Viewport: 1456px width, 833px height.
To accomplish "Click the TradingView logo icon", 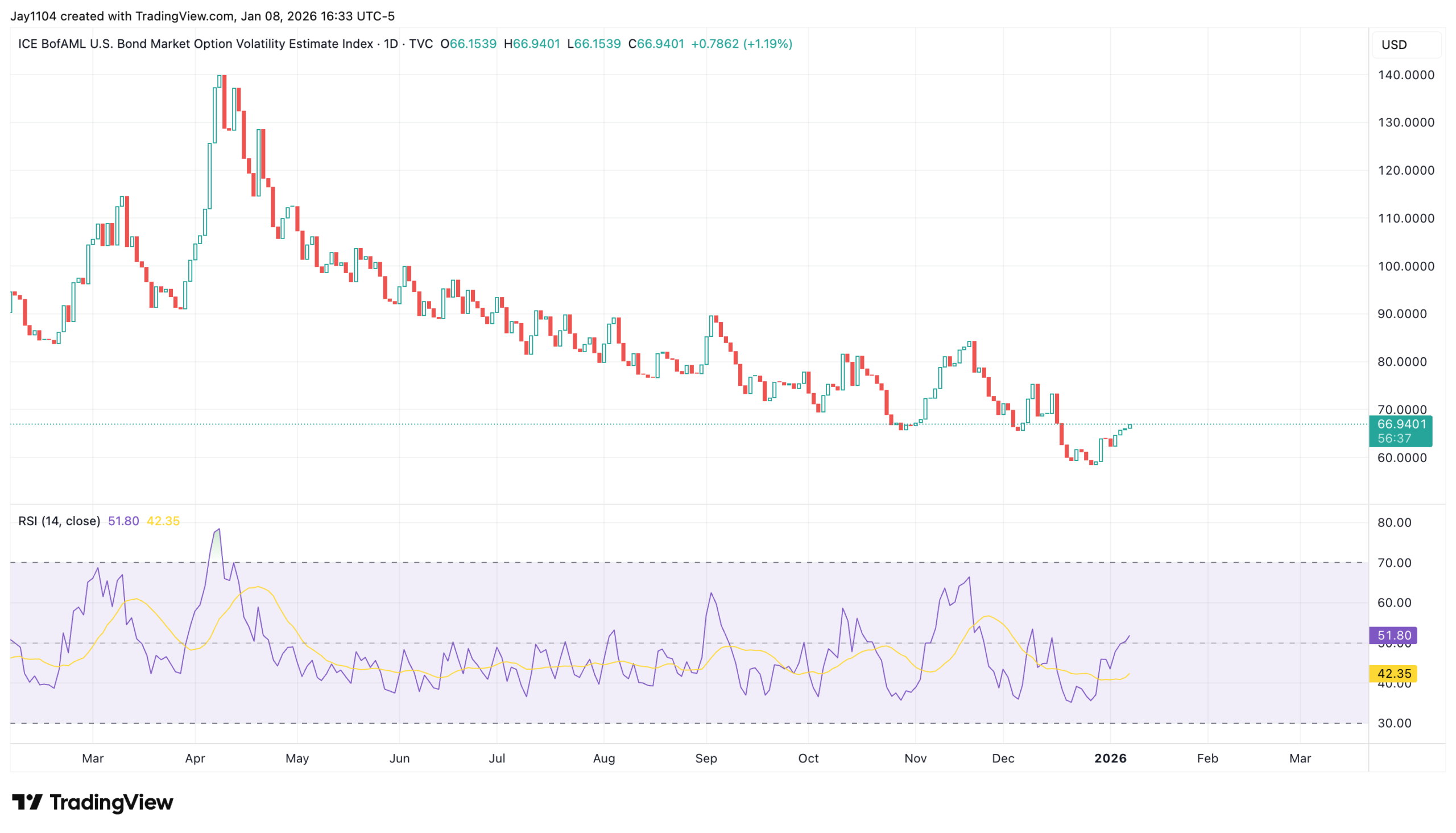I will pyautogui.click(x=27, y=802).
